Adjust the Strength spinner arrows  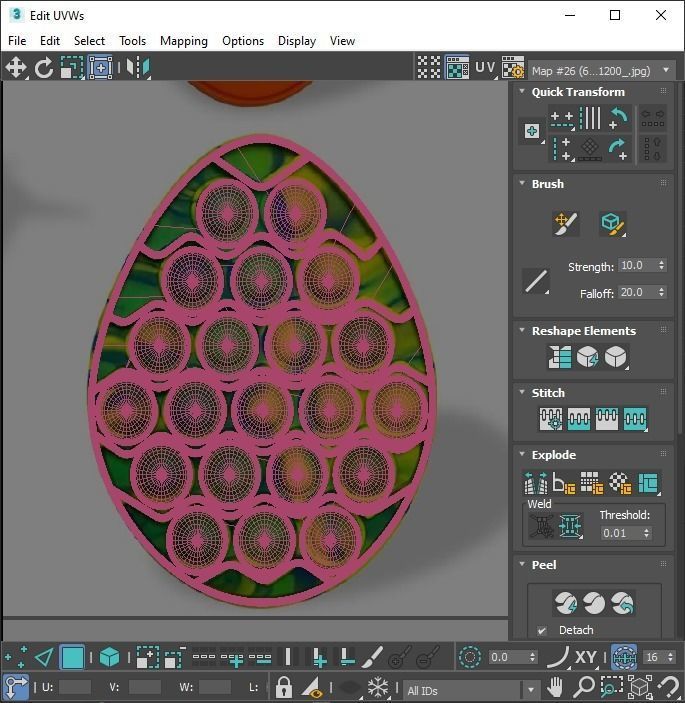click(x=662, y=265)
